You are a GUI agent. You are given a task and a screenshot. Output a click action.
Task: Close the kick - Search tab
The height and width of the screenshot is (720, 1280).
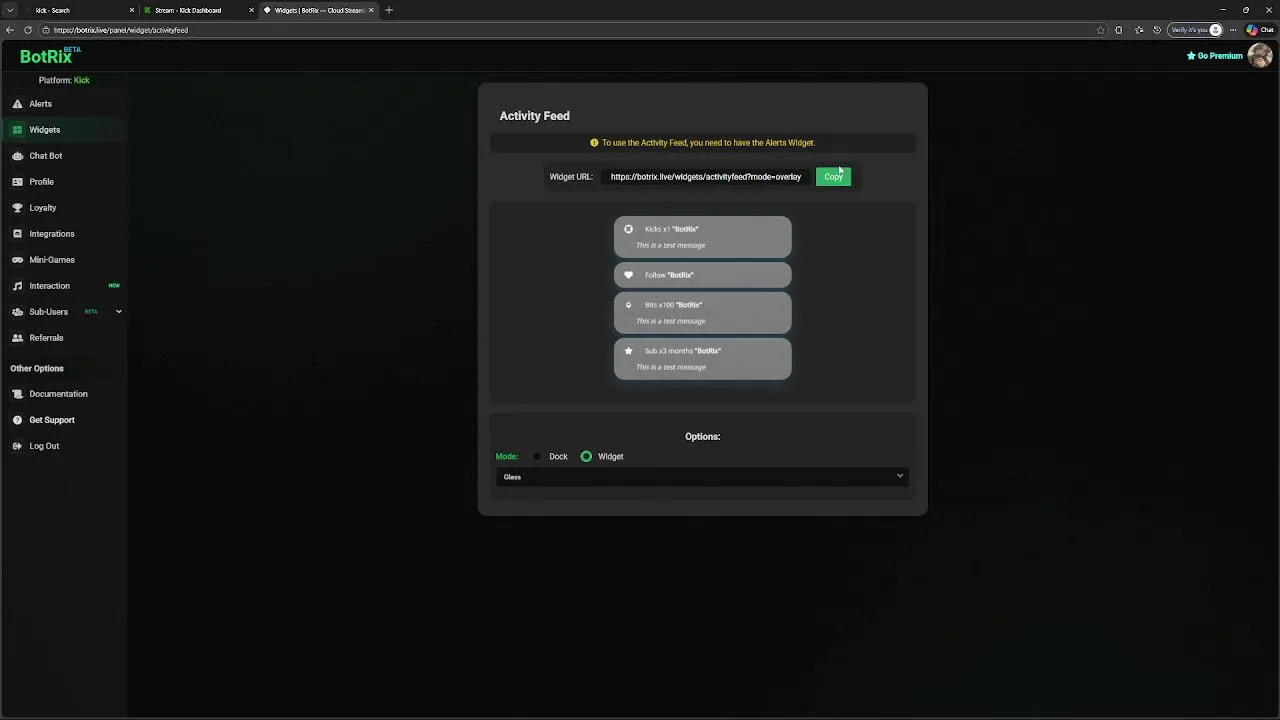131,10
